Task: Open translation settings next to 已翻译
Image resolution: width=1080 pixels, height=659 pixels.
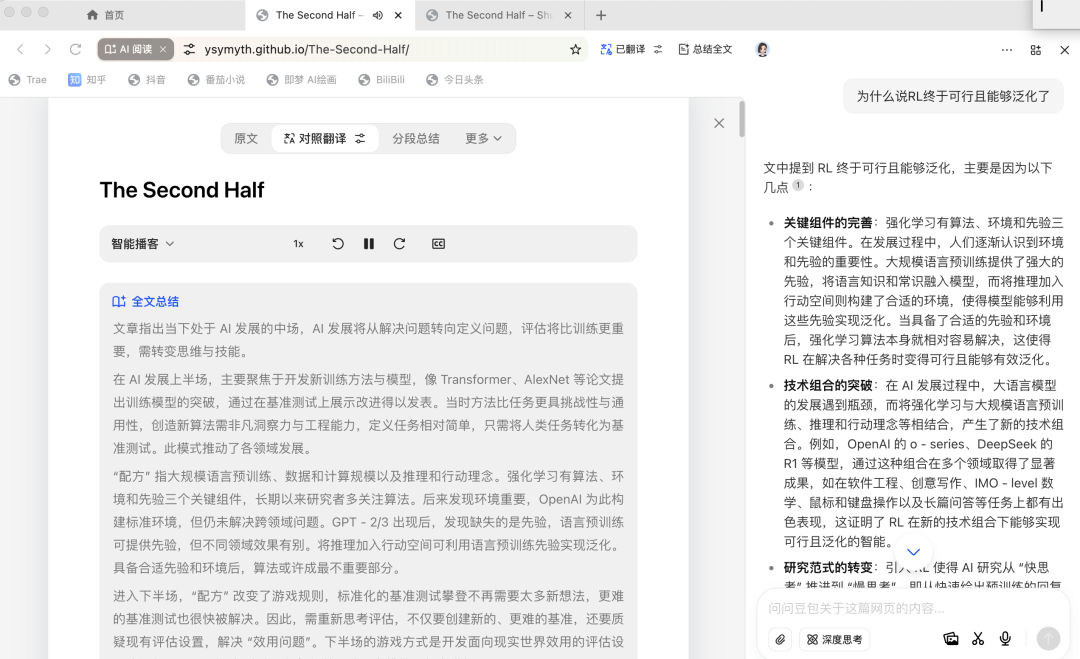Action: [x=658, y=49]
